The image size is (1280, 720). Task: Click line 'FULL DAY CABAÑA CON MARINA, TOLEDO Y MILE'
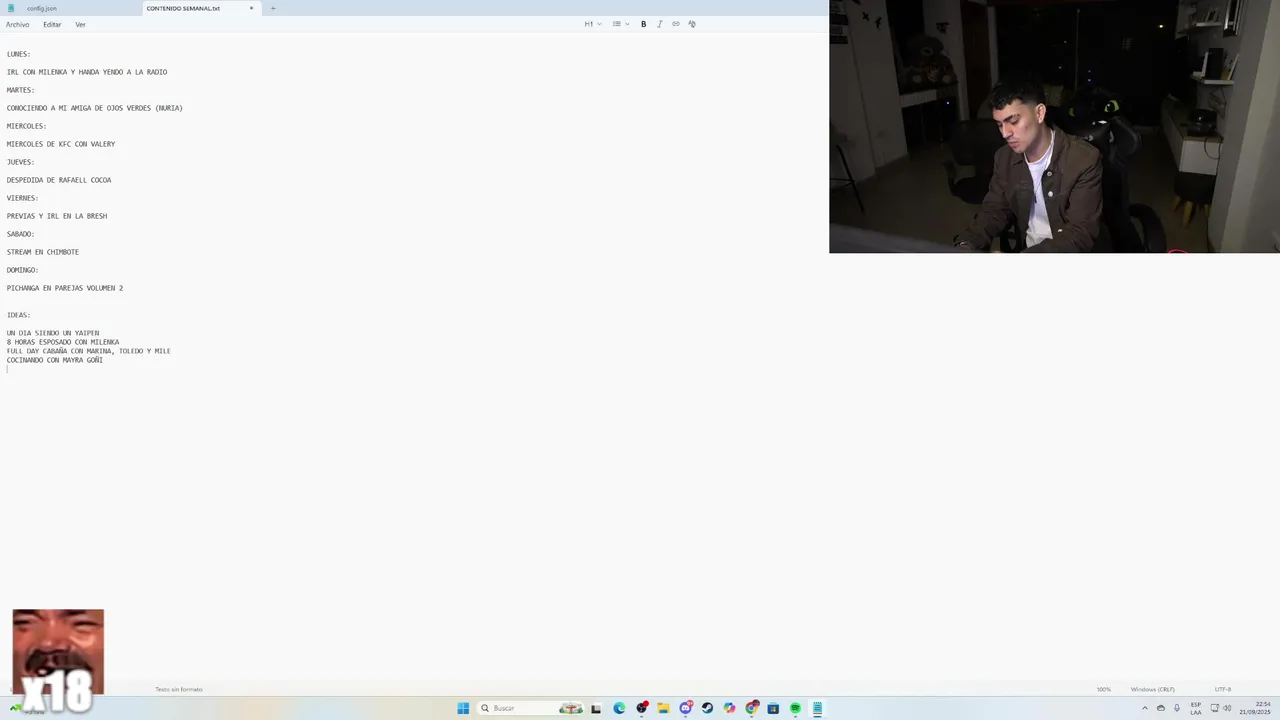tap(89, 351)
